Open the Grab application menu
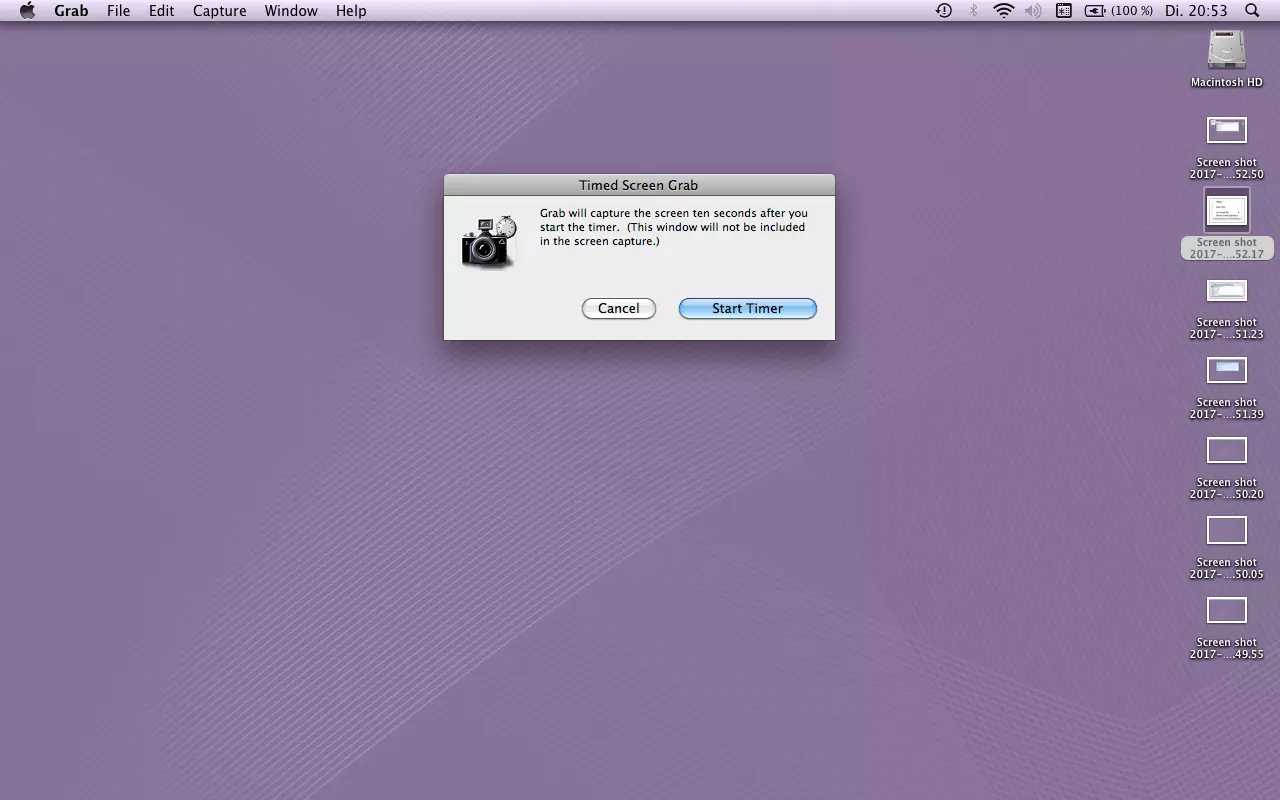This screenshot has height=800, width=1280. (71, 11)
